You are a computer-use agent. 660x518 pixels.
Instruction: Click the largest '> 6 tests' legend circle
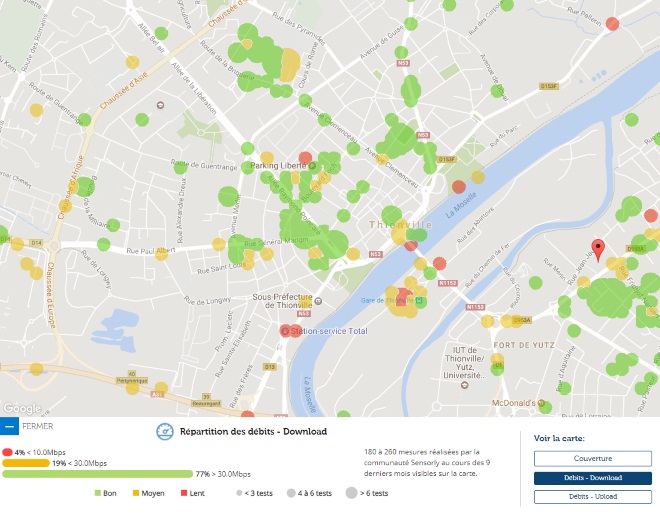351,493
